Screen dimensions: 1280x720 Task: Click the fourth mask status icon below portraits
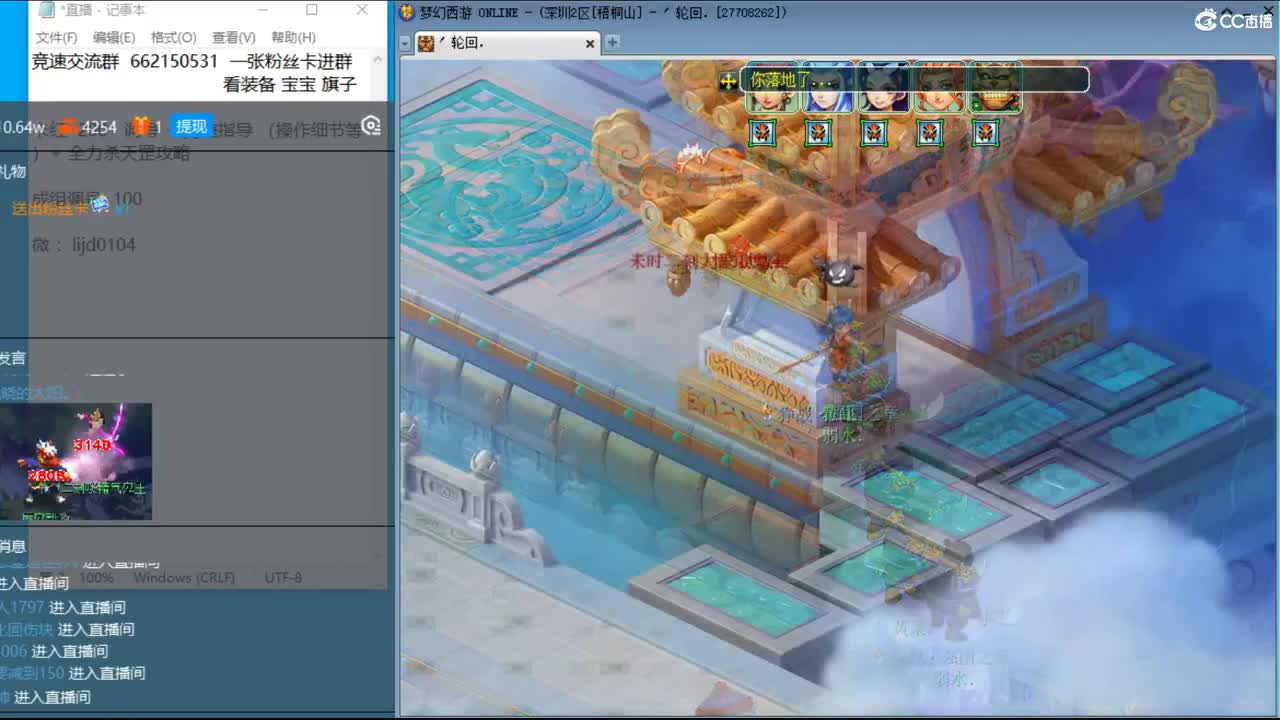coord(930,132)
